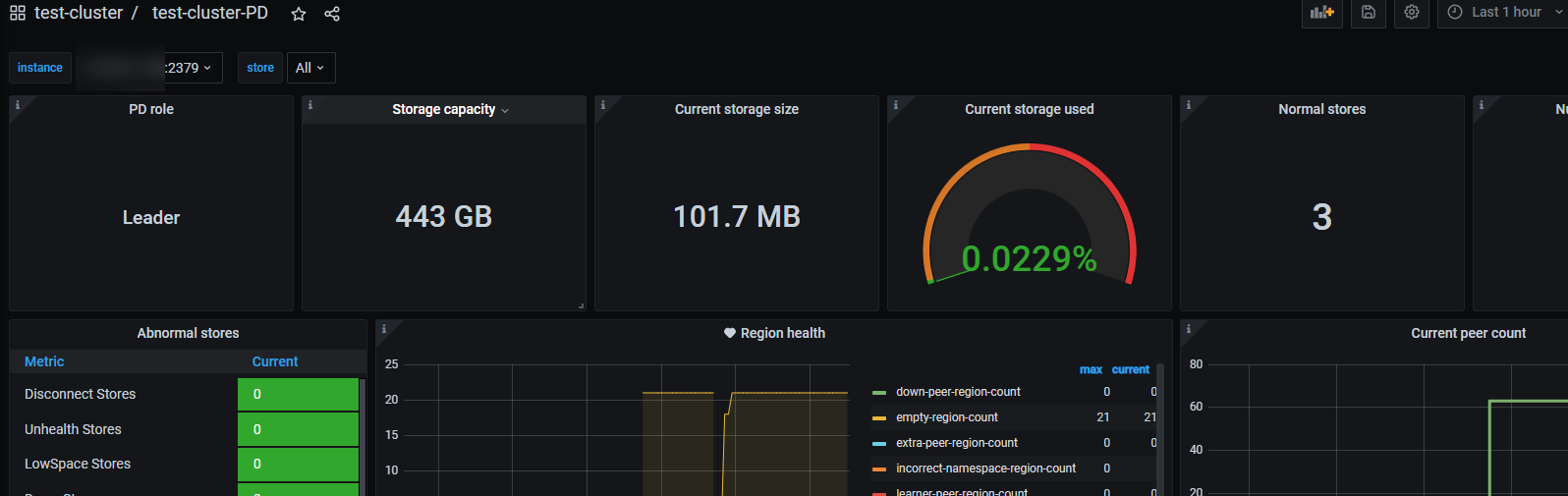Open the Current peer count panel title
Screen dimensions: 1568x496
tap(1468, 333)
